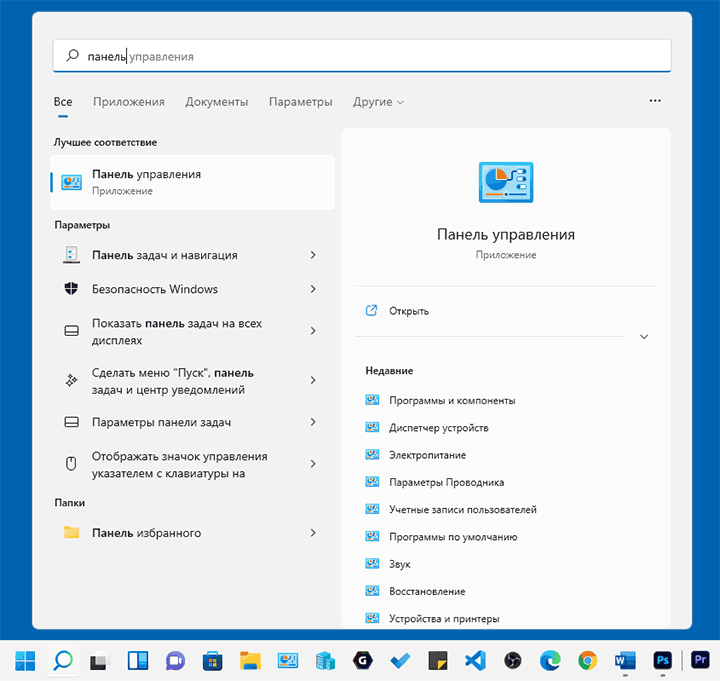Switch to Microsoft Word in taskbar
Image resolution: width=720 pixels, height=681 pixels.
(x=625, y=661)
